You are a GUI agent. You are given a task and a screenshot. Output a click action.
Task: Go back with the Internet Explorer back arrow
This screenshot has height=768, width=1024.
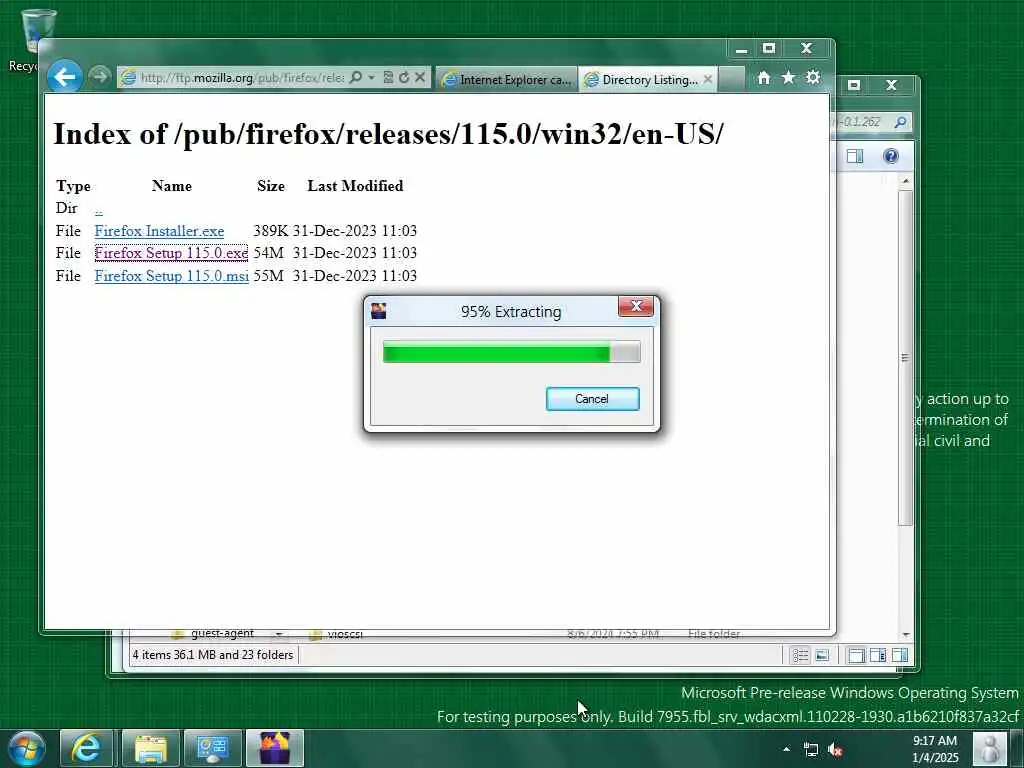click(65, 77)
